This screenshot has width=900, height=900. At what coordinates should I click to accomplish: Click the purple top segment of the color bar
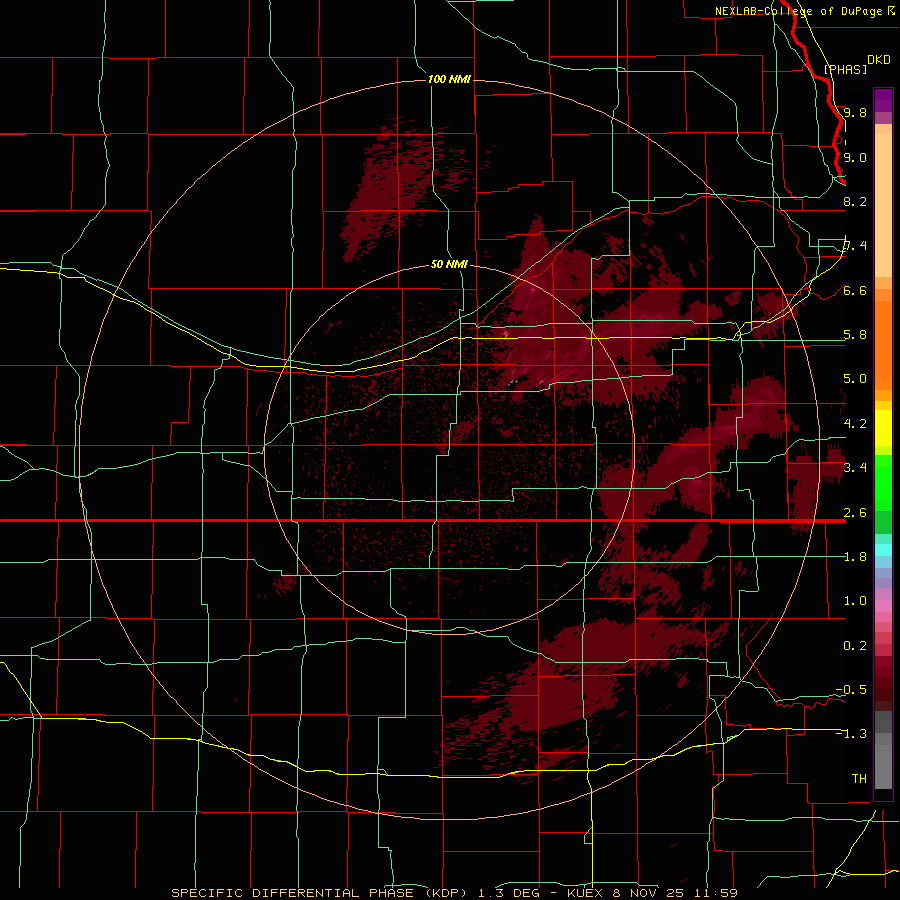(883, 100)
